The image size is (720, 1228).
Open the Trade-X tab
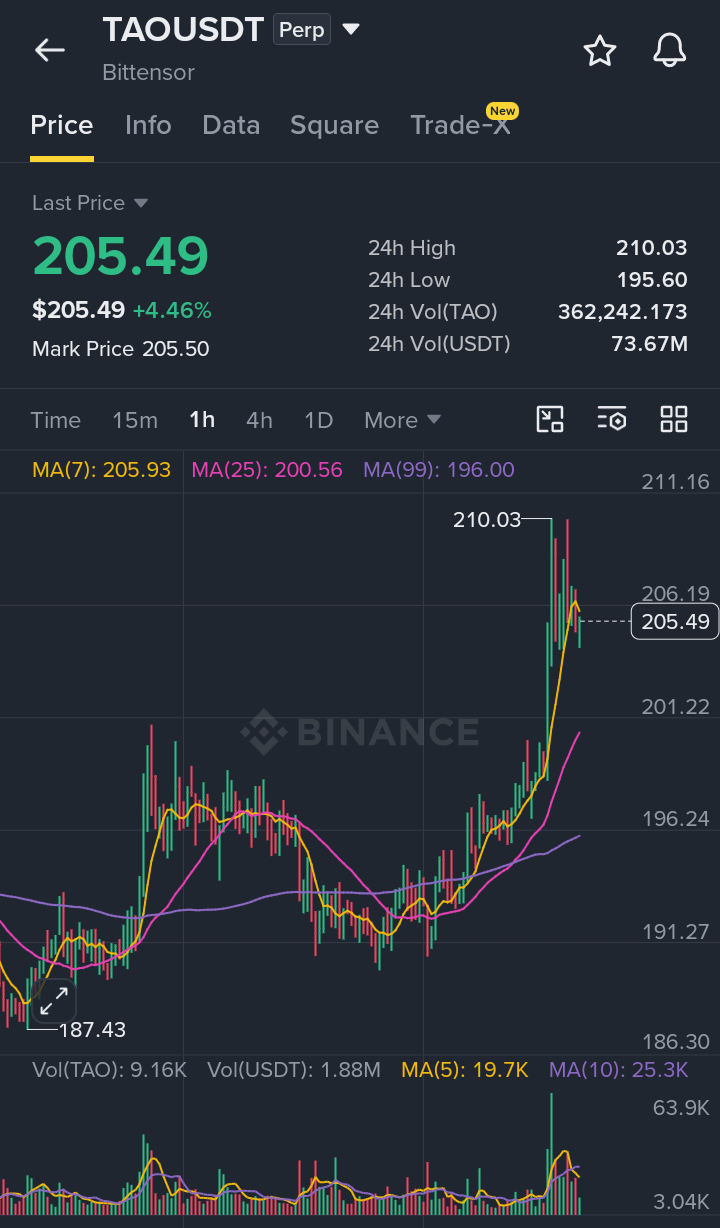pos(460,125)
